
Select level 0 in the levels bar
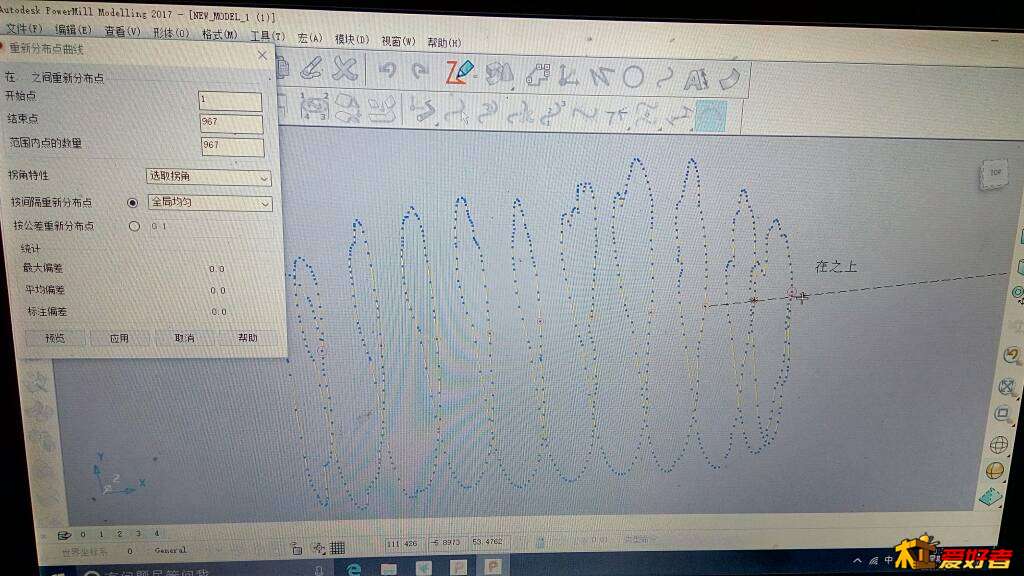(82, 534)
